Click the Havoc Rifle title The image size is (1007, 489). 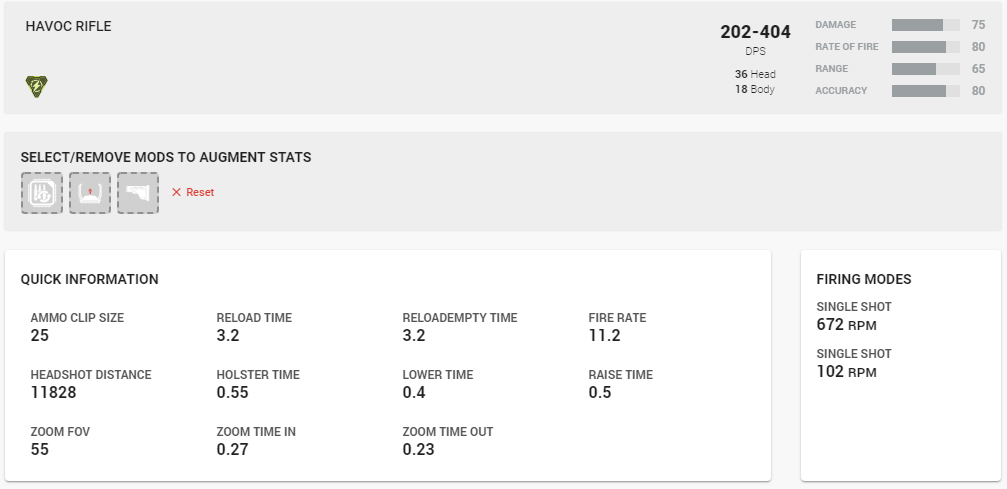(x=69, y=26)
